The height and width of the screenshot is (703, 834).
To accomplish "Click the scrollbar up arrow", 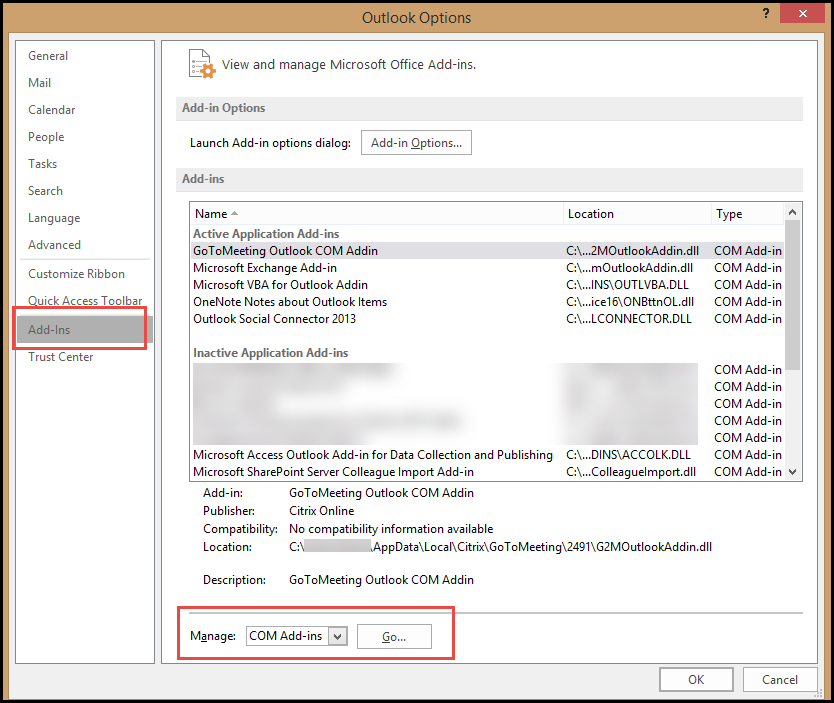I will pyautogui.click(x=793, y=212).
